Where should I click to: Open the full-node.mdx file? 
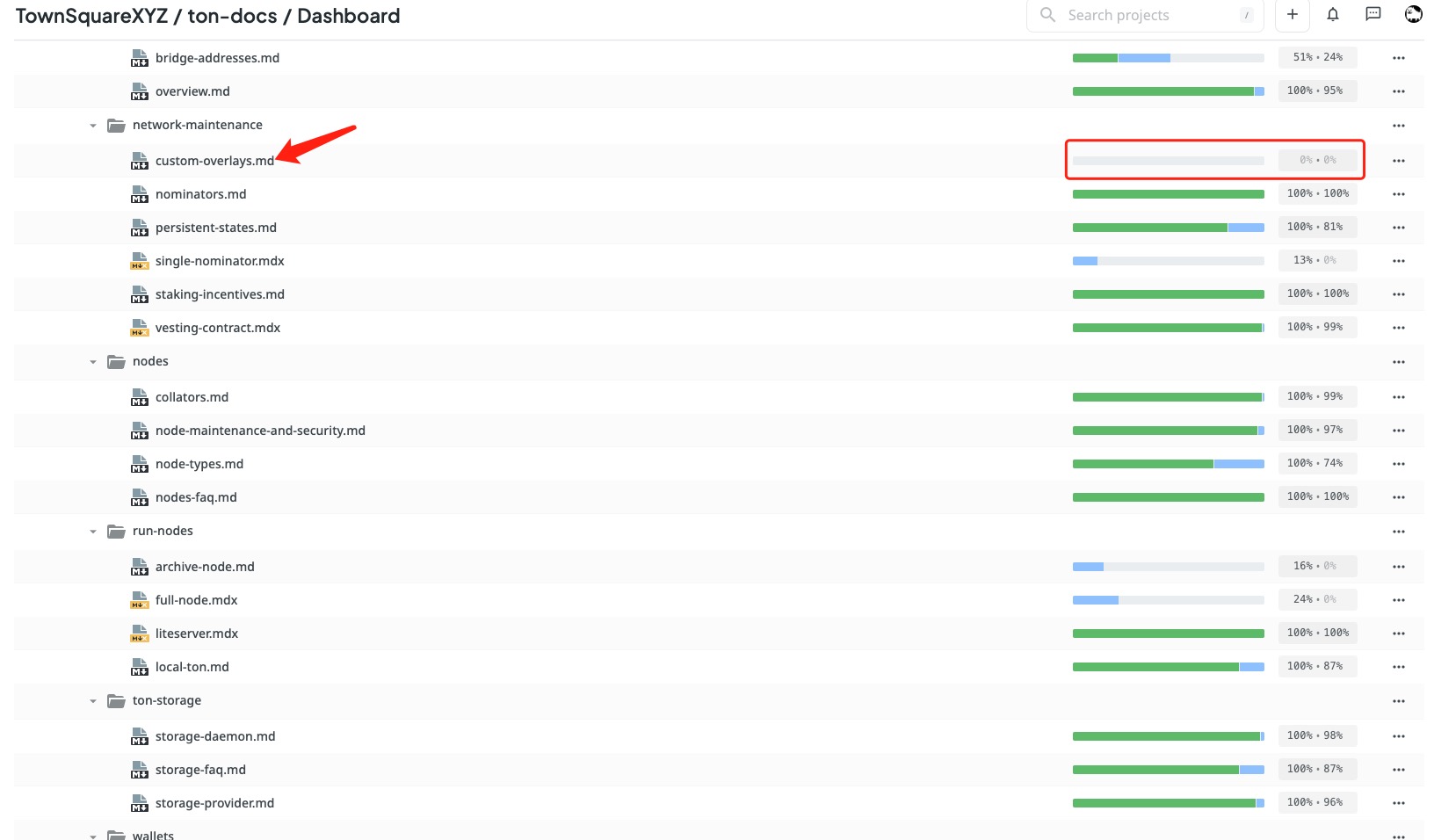point(197,600)
